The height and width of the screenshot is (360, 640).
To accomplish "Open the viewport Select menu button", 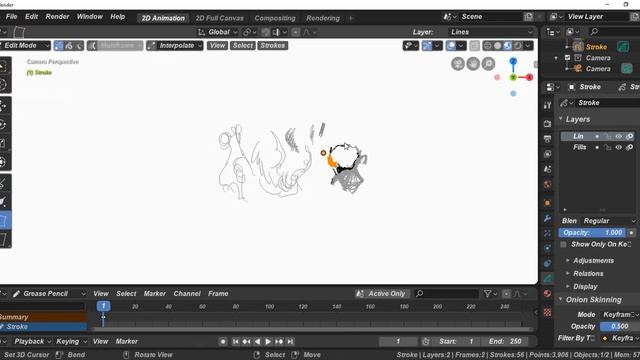I will coord(243,46).
